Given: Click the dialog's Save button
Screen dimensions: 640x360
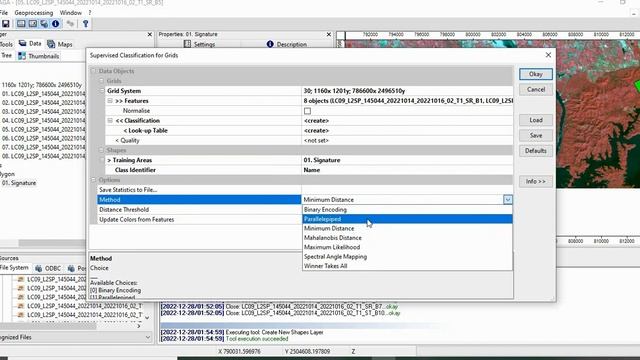Looking at the screenshot, I should tap(536, 136).
